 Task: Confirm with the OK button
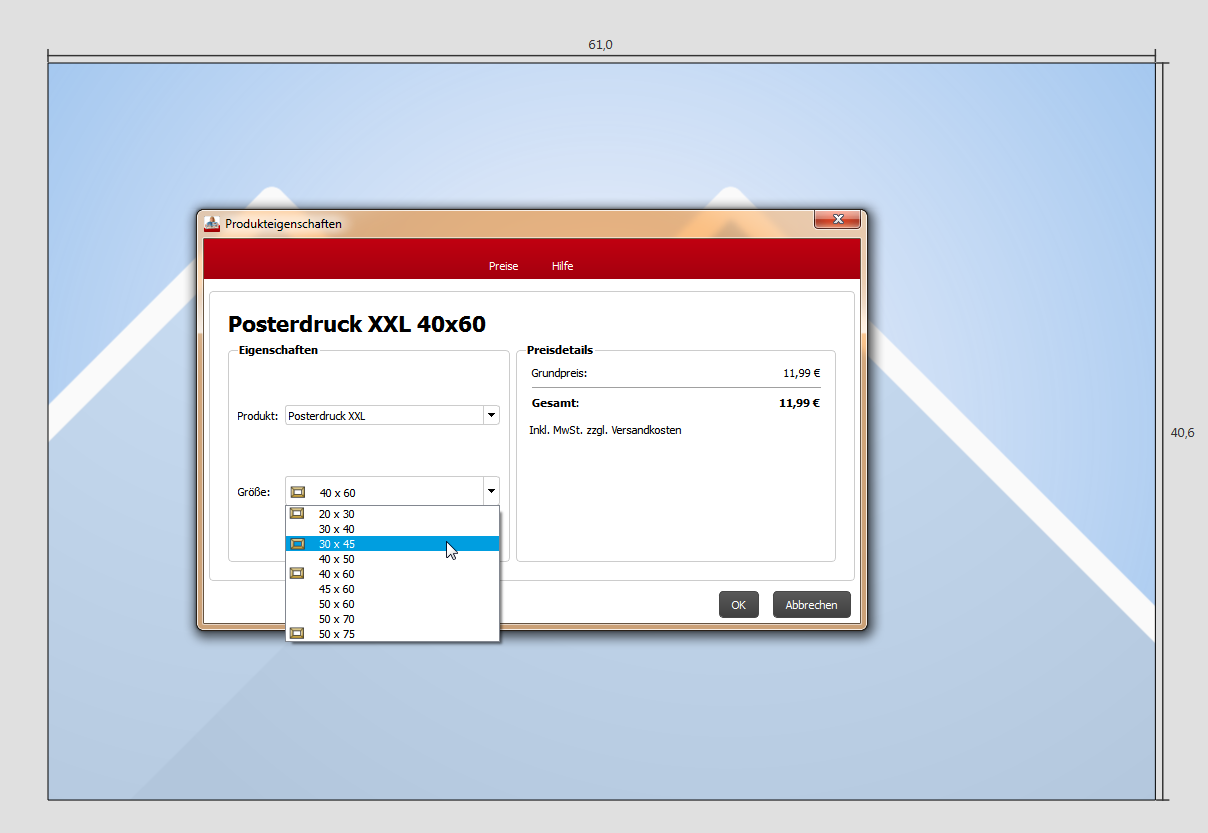pos(738,604)
